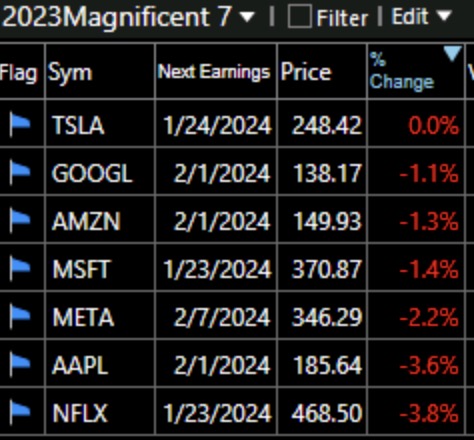Click the blue flag next to META
The image size is (474, 440).
coord(20,316)
